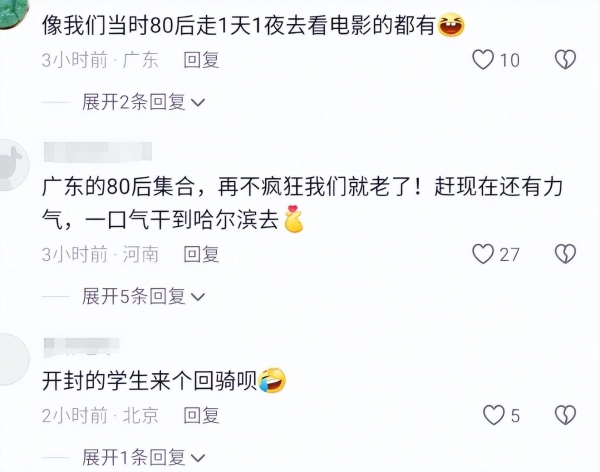The width and height of the screenshot is (600, 472).
Task: Reply to the 北京 comment via 回复
Action: (x=201, y=415)
